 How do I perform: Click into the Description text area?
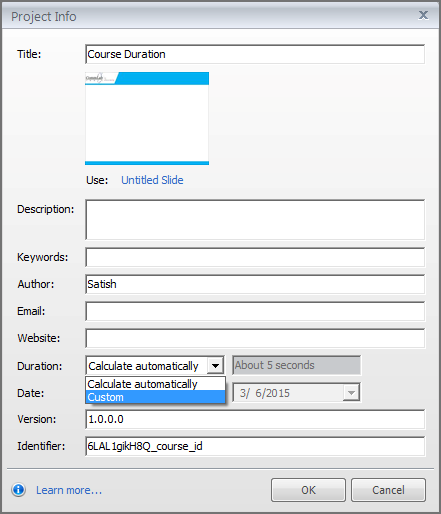pyautogui.click(x=255, y=220)
